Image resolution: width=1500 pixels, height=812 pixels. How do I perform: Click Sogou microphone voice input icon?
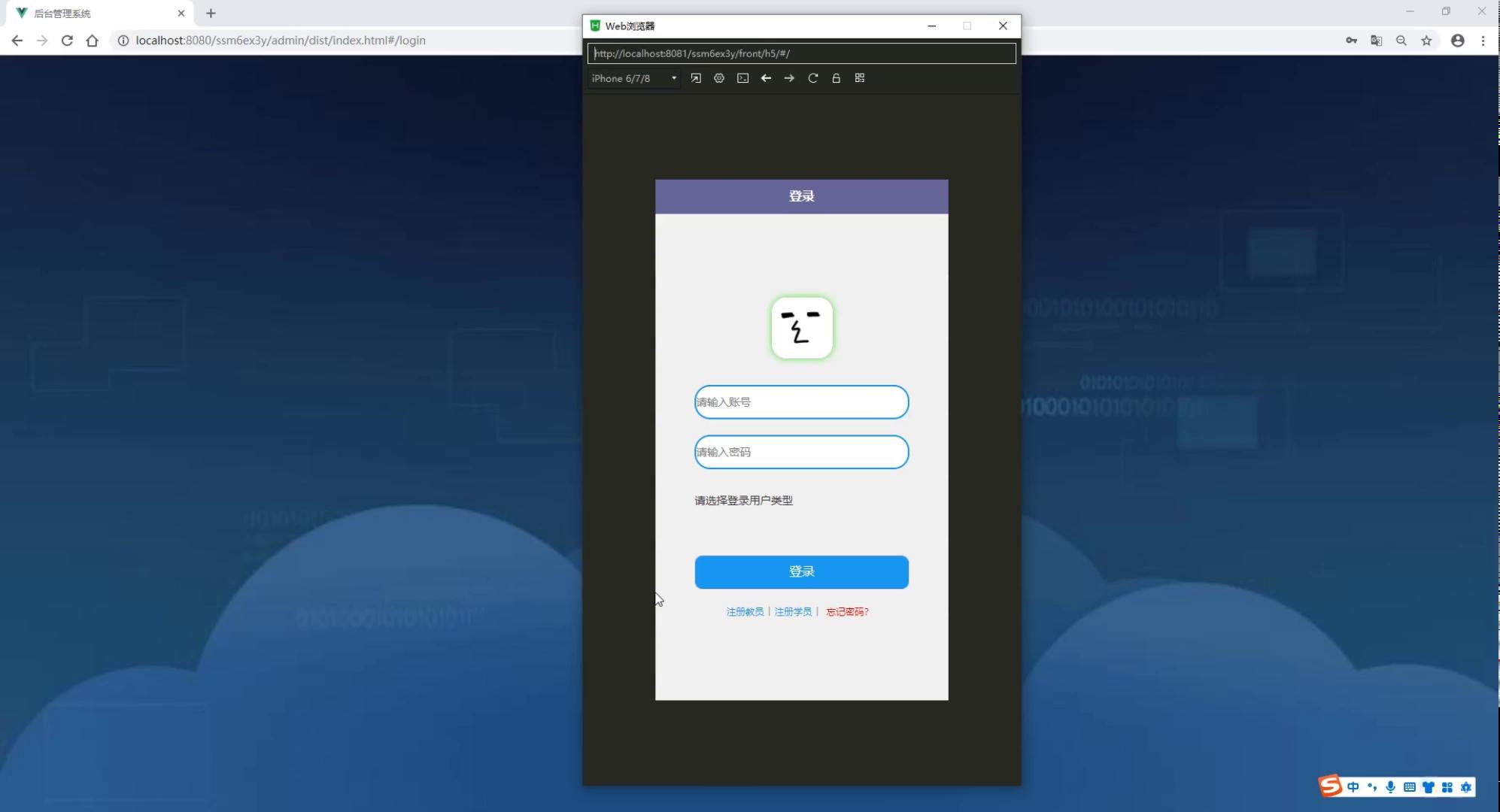pos(1390,787)
